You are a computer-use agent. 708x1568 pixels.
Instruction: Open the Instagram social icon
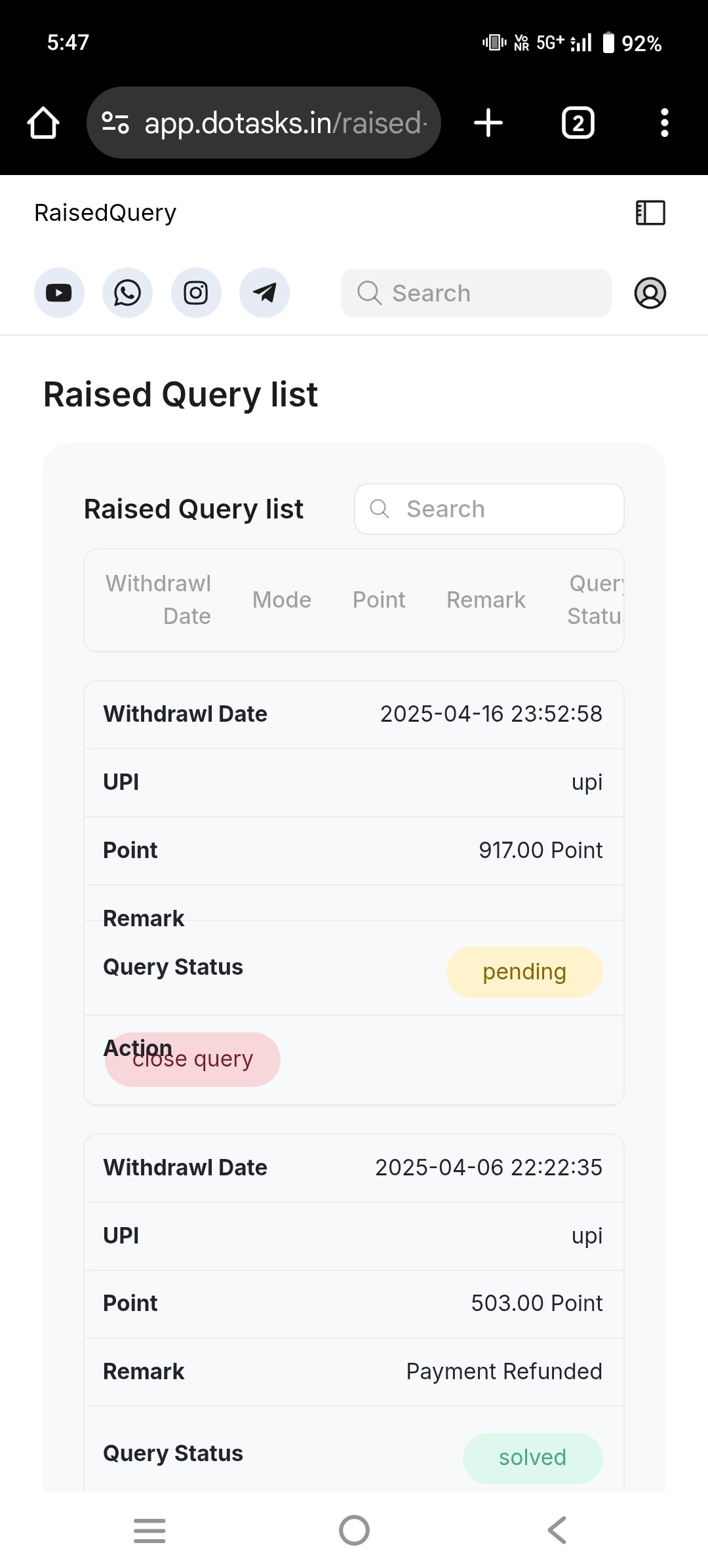click(x=196, y=292)
